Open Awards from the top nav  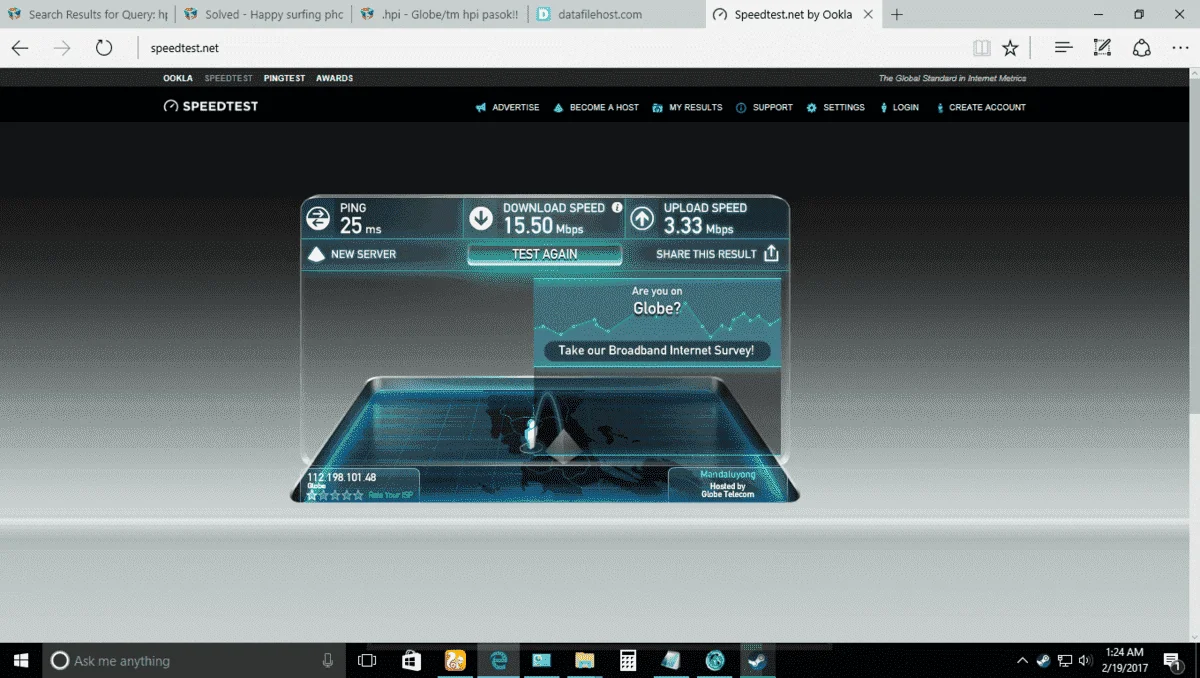click(334, 78)
